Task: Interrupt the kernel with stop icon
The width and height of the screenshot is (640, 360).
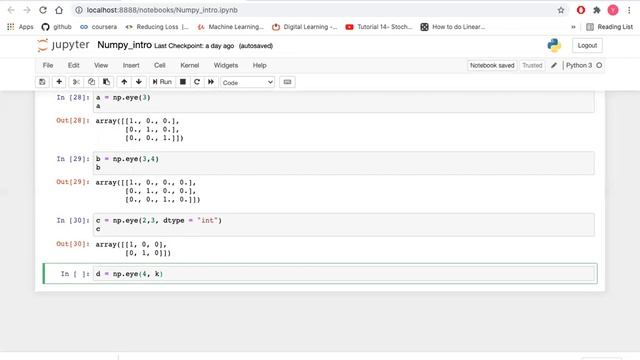Action: point(183,82)
